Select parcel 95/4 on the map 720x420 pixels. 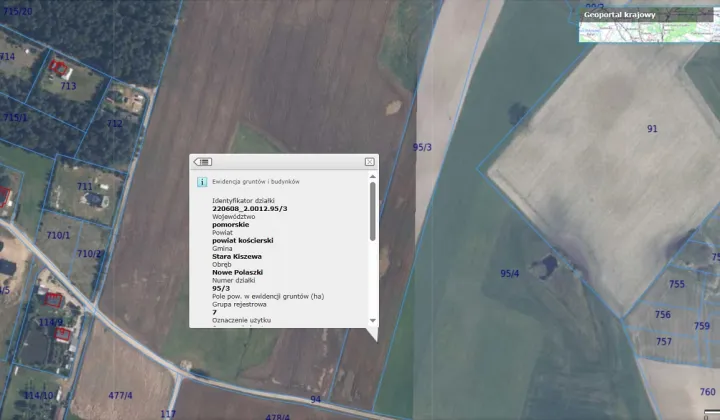pos(510,273)
